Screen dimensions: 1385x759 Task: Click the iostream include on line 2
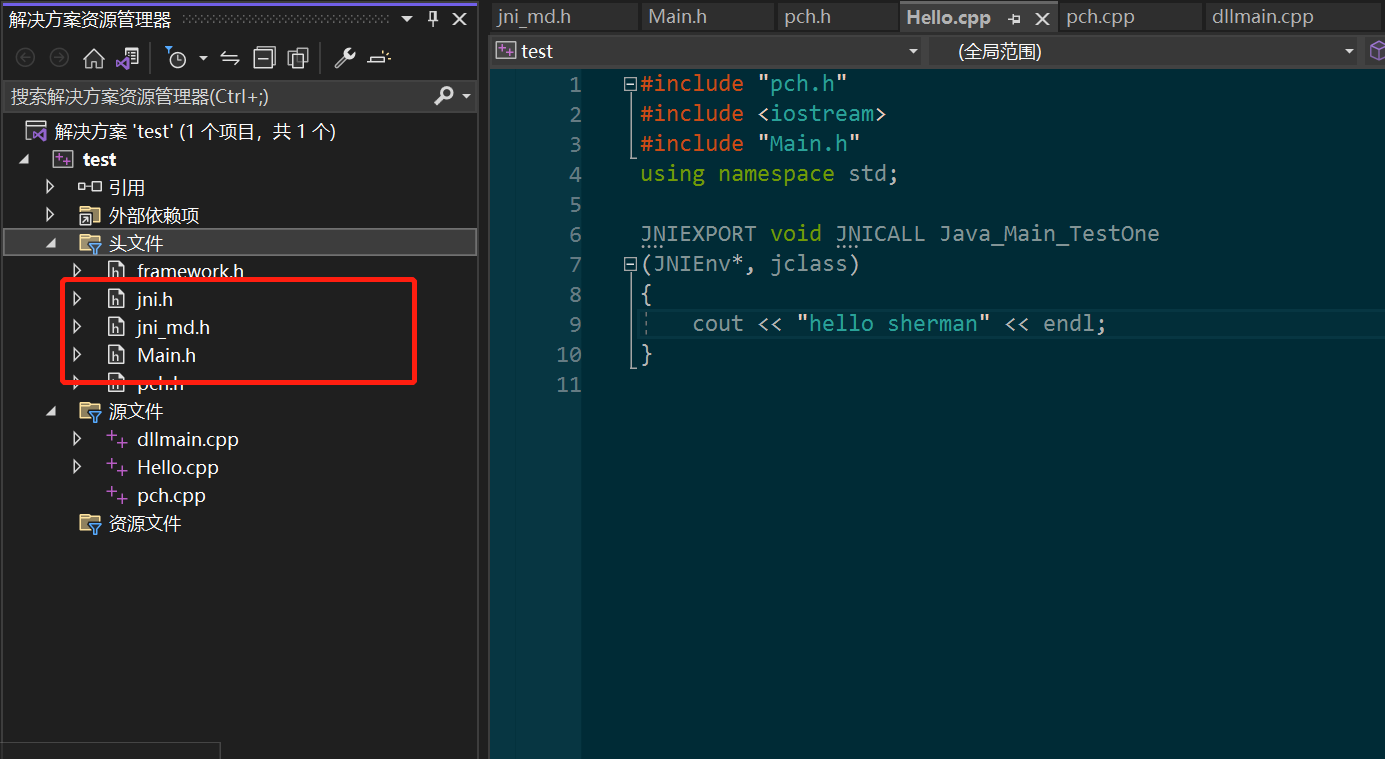click(x=822, y=114)
